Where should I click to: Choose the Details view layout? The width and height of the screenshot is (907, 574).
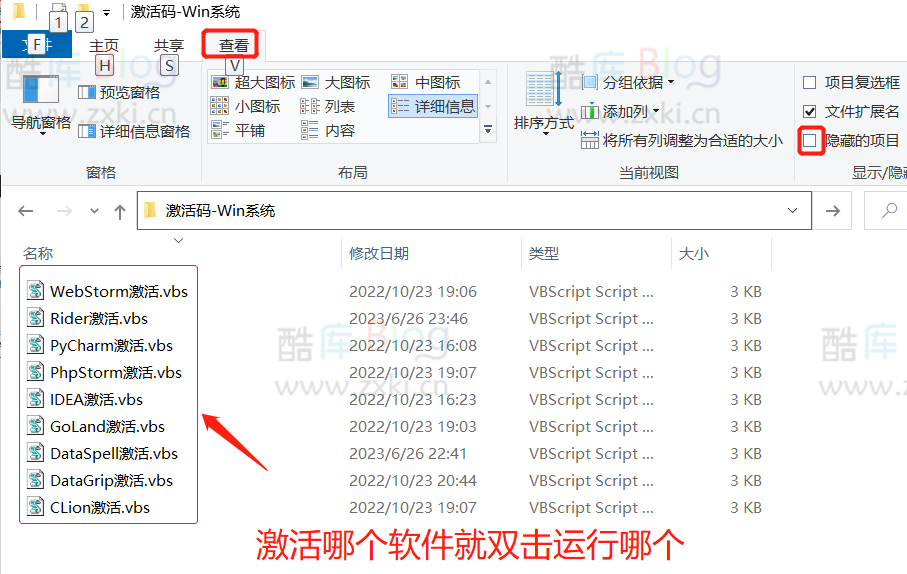tap(434, 106)
